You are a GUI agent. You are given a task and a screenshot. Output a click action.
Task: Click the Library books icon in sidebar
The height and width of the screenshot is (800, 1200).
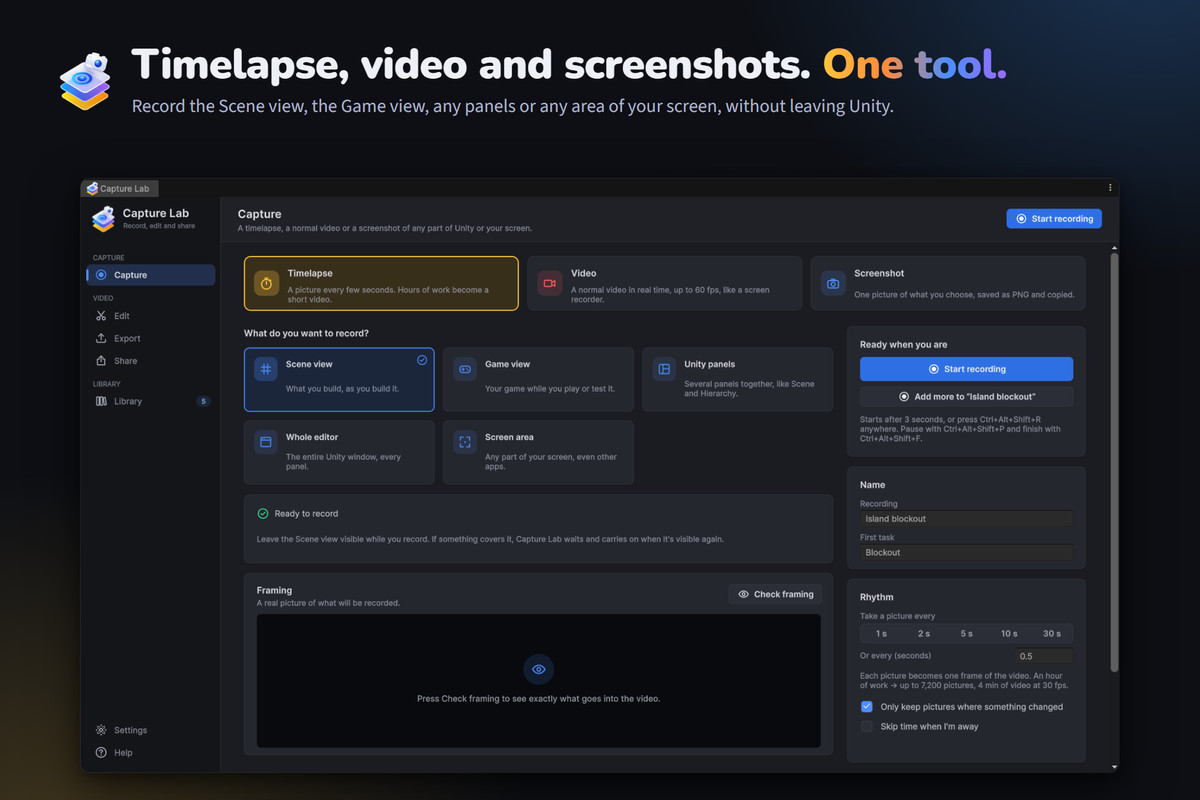coord(101,401)
